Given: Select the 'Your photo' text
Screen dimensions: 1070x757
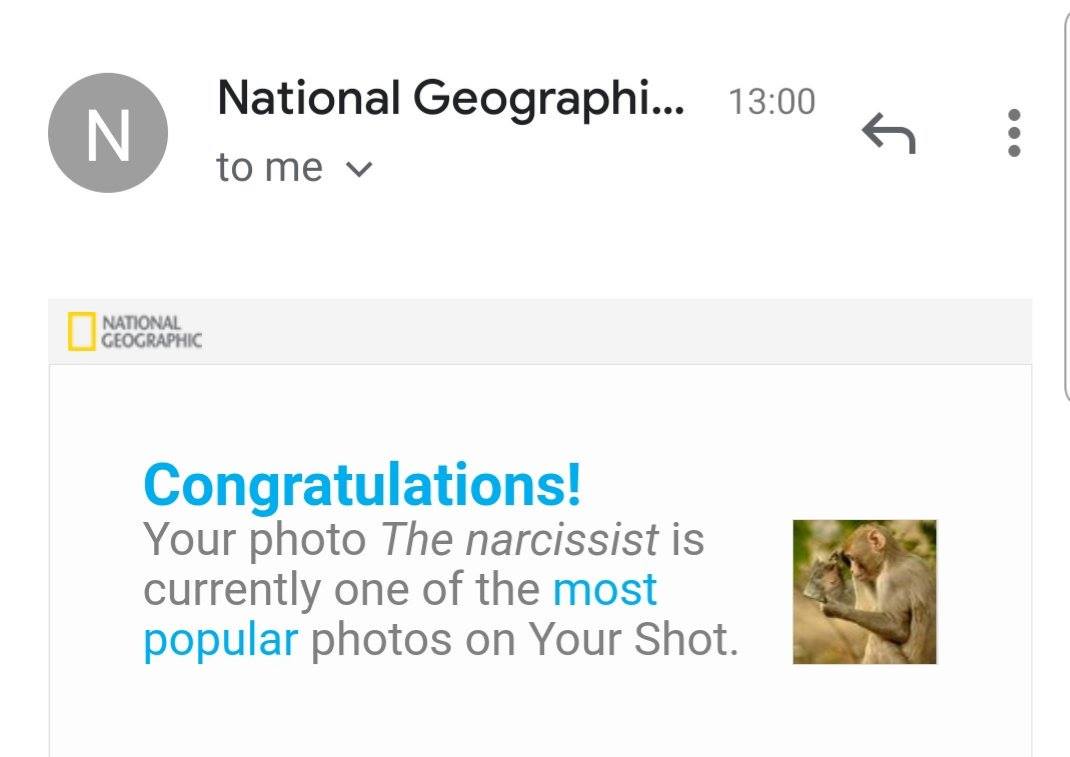Looking at the screenshot, I should tap(255, 540).
